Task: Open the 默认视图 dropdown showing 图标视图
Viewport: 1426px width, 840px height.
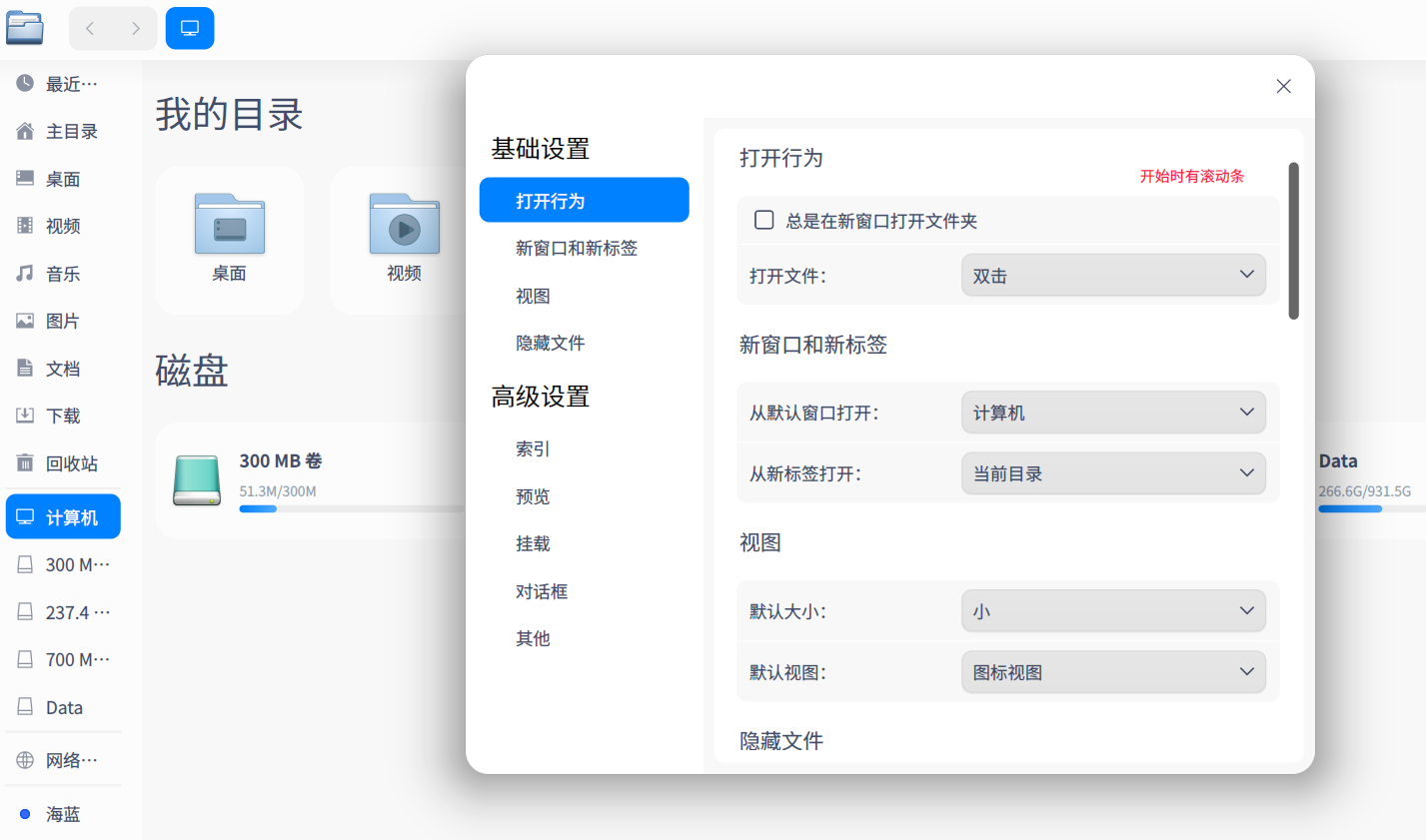Action: (1113, 672)
